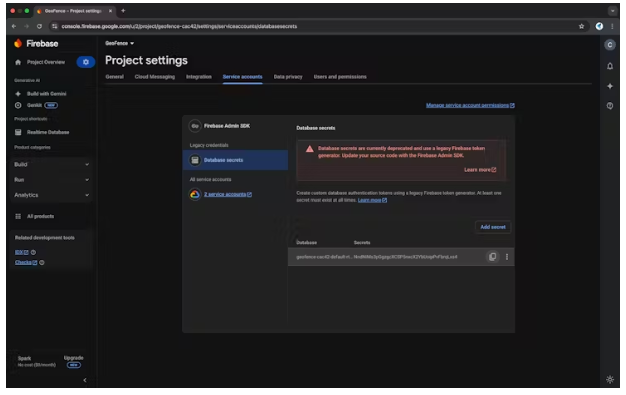
Task: Expand the Run category
Action: [52, 180]
